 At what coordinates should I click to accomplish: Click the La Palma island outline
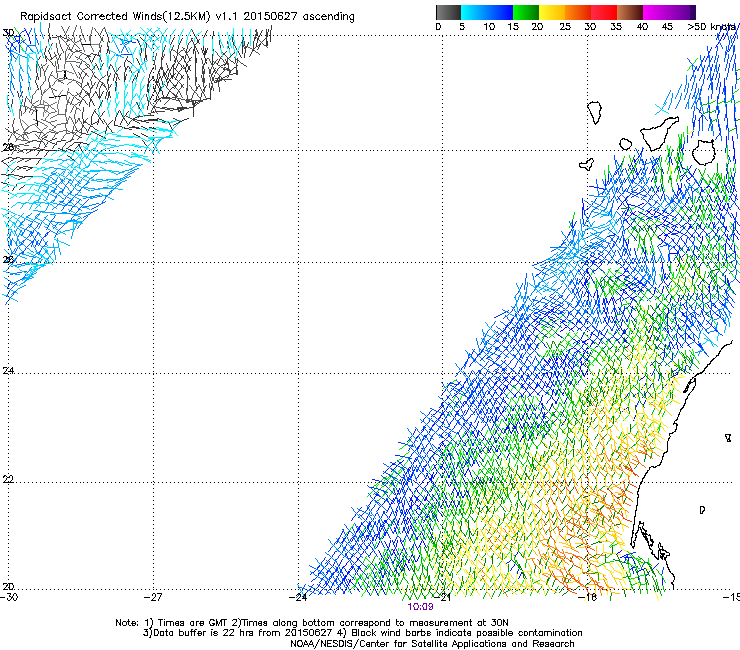pyautogui.click(x=595, y=113)
